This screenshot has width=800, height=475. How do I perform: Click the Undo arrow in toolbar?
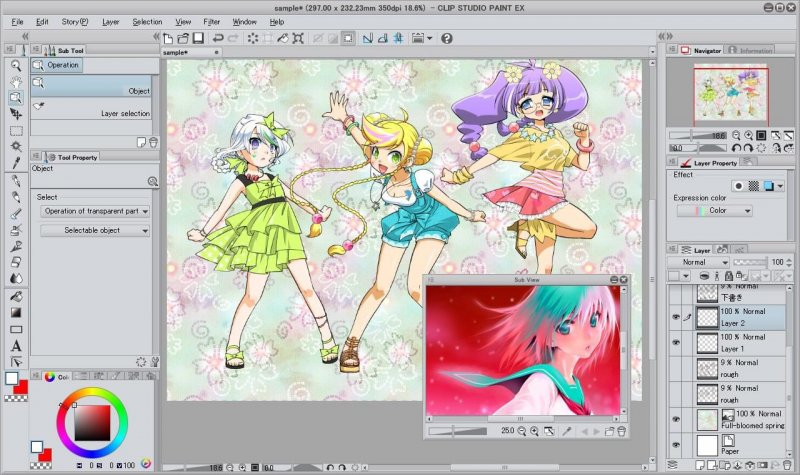click(x=218, y=38)
